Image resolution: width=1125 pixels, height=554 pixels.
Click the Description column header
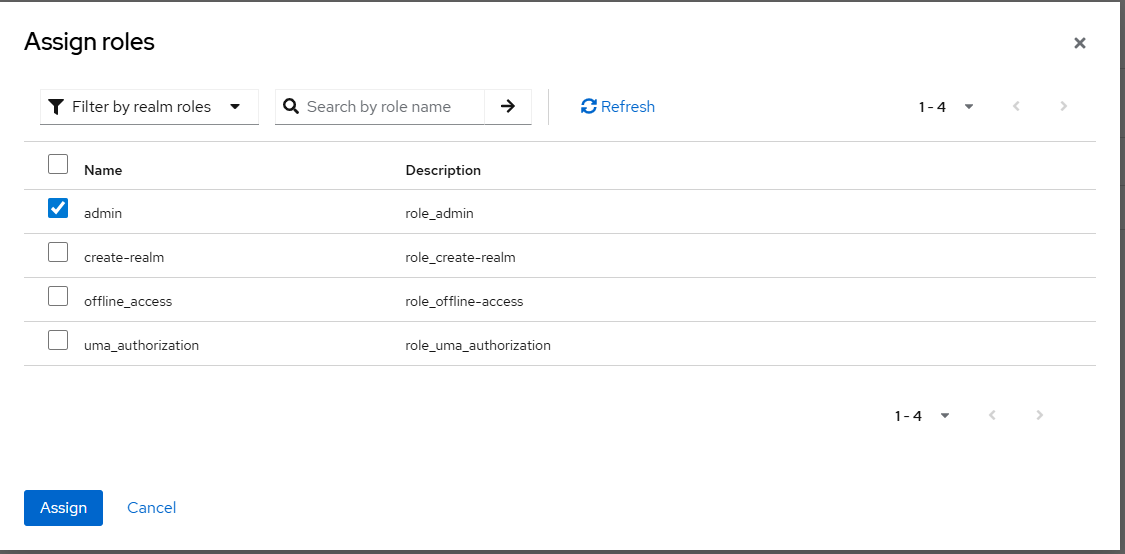pos(443,170)
